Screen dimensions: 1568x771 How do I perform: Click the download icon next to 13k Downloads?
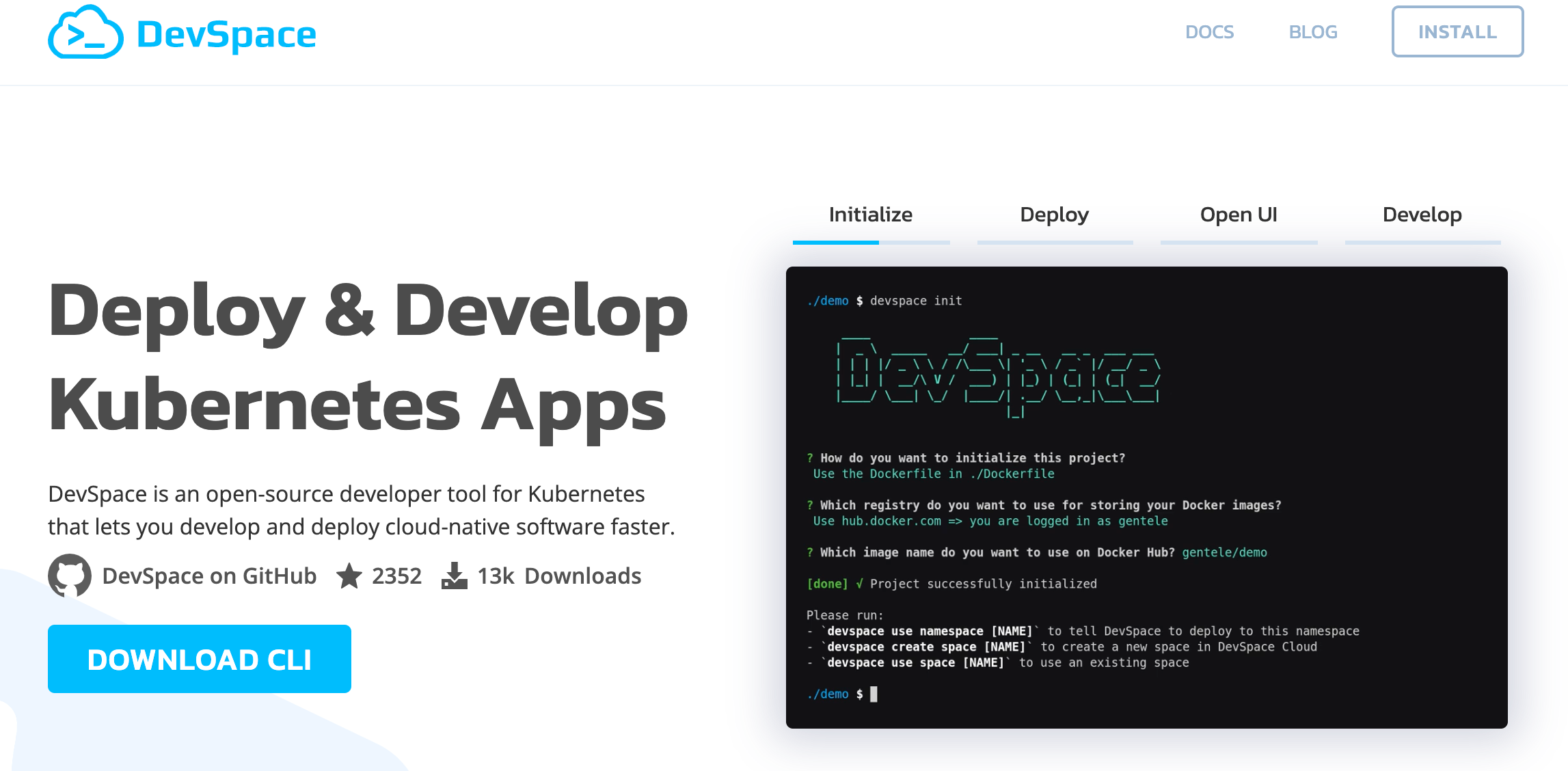pyautogui.click(x=455, y=576)
